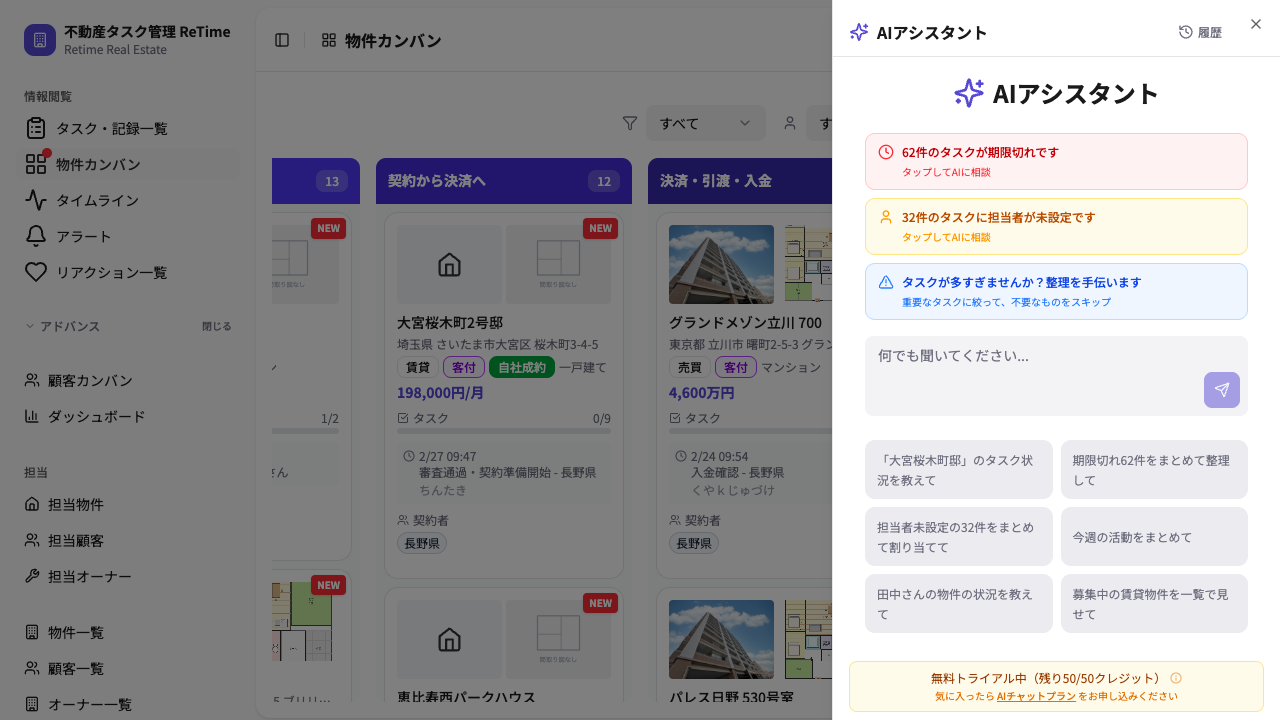The height and width of the screenshot is (720, 1280).
Task: Select 「大宮桜木町邸」のタスク状況 prompt
Action: [959, 469]
